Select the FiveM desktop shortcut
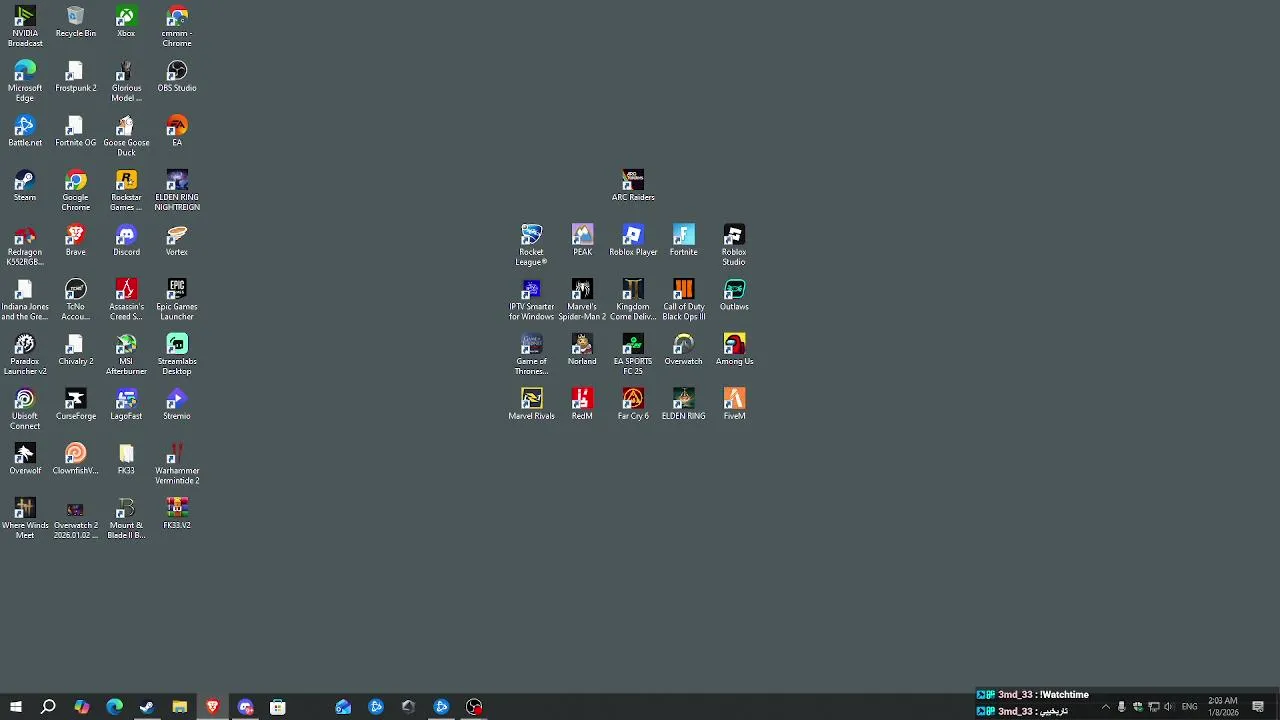 734,405
